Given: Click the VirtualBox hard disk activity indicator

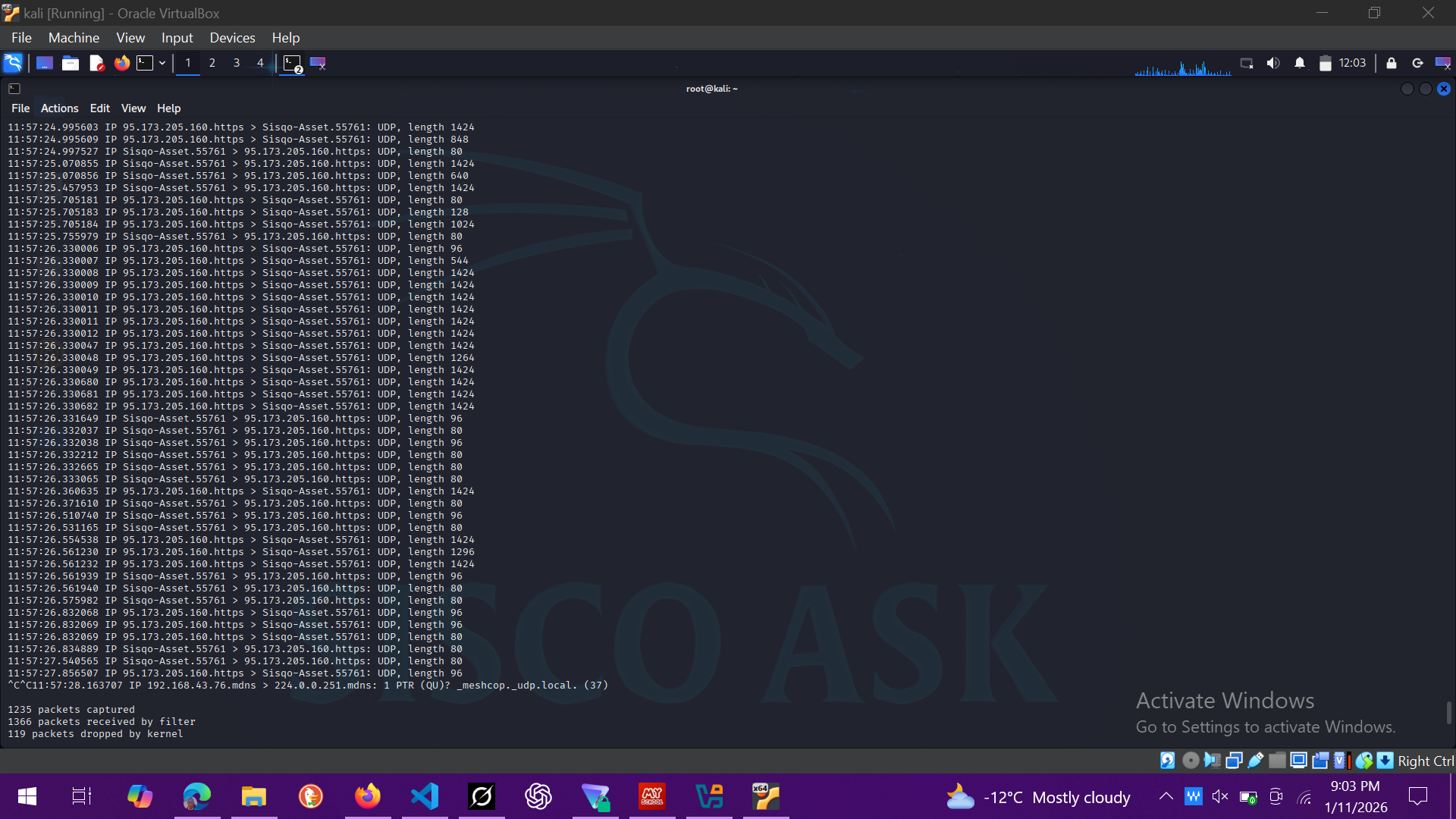Looking at the screenshot, I should click(1168, 761).
